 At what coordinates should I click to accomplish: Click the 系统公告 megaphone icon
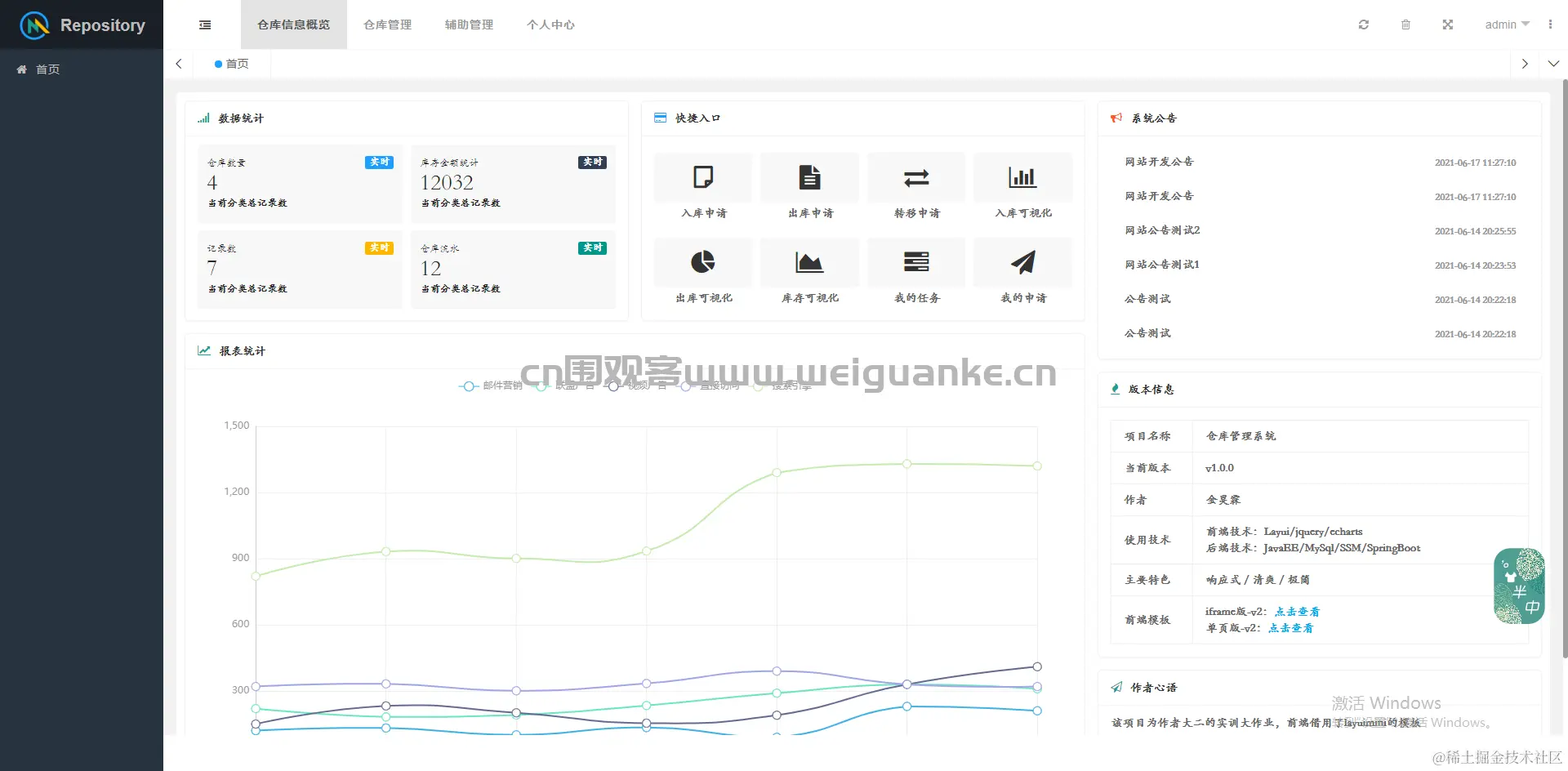point(1116,118)
